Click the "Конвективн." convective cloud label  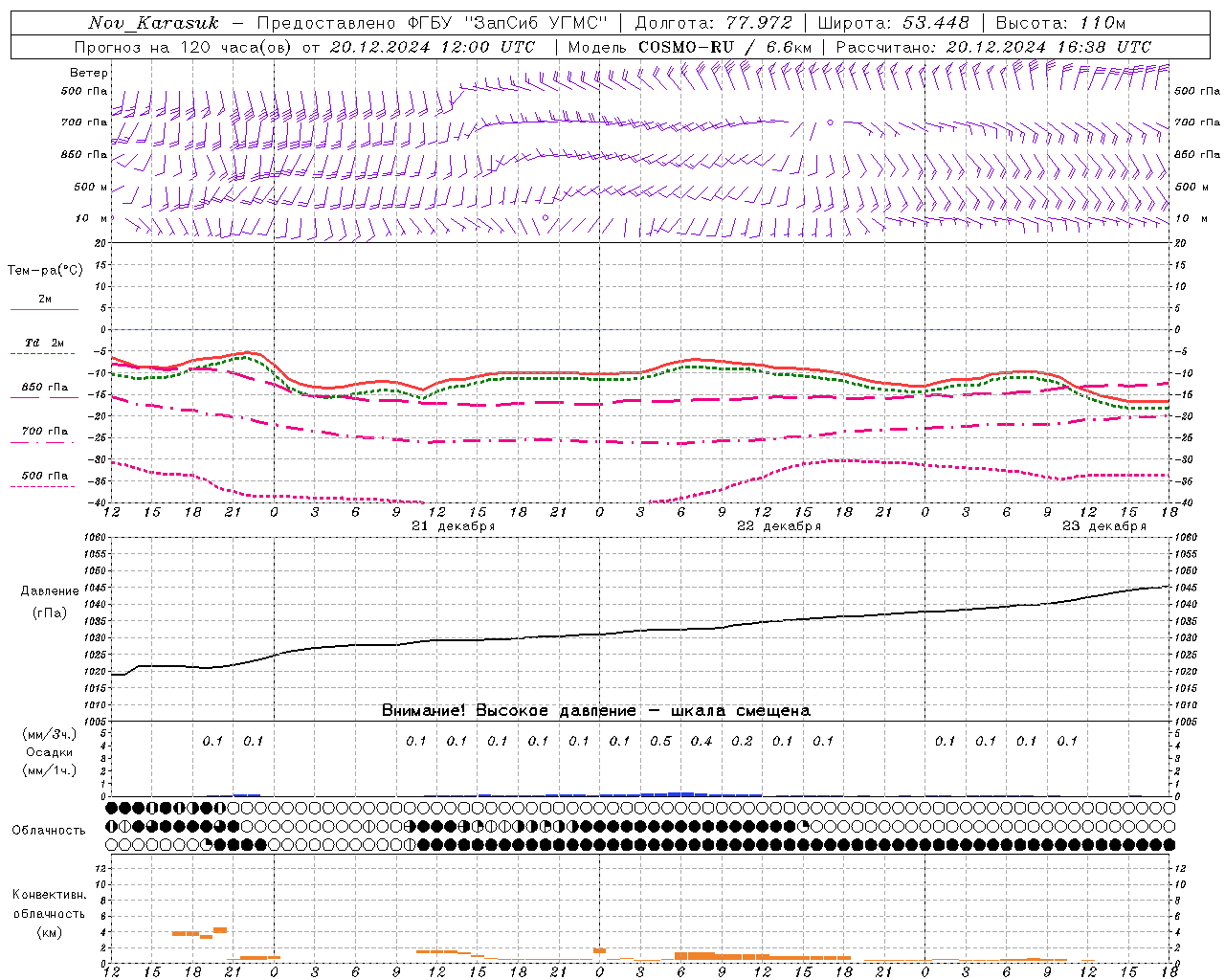coord(49,895)
